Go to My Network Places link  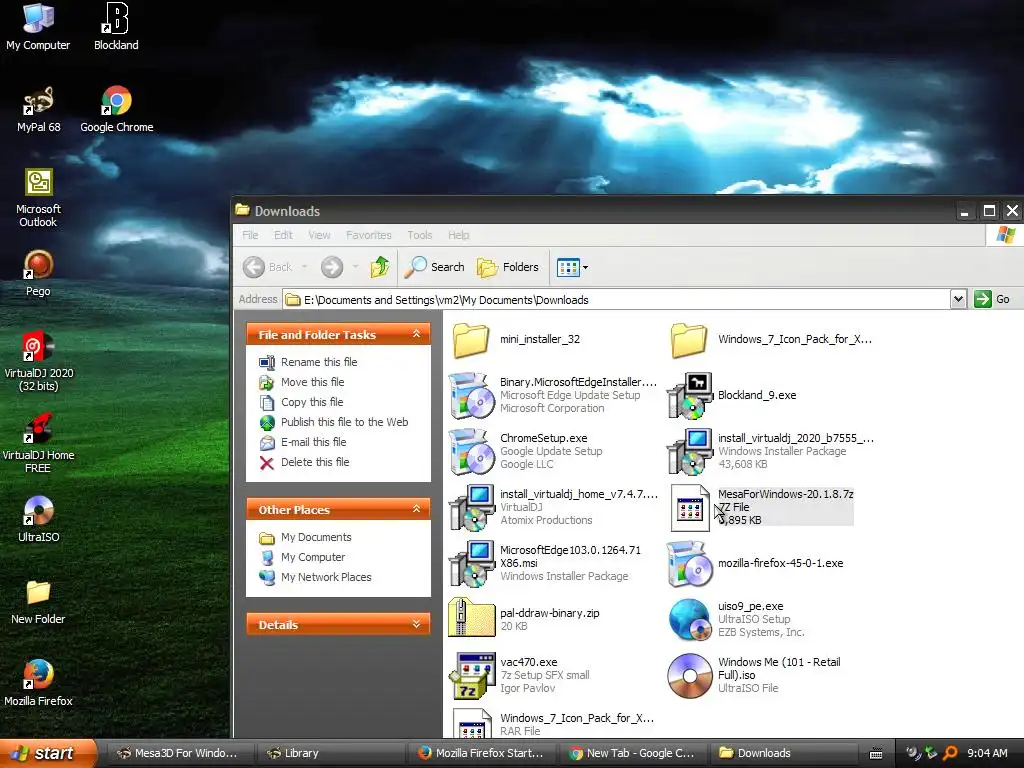tap(327, 577)
